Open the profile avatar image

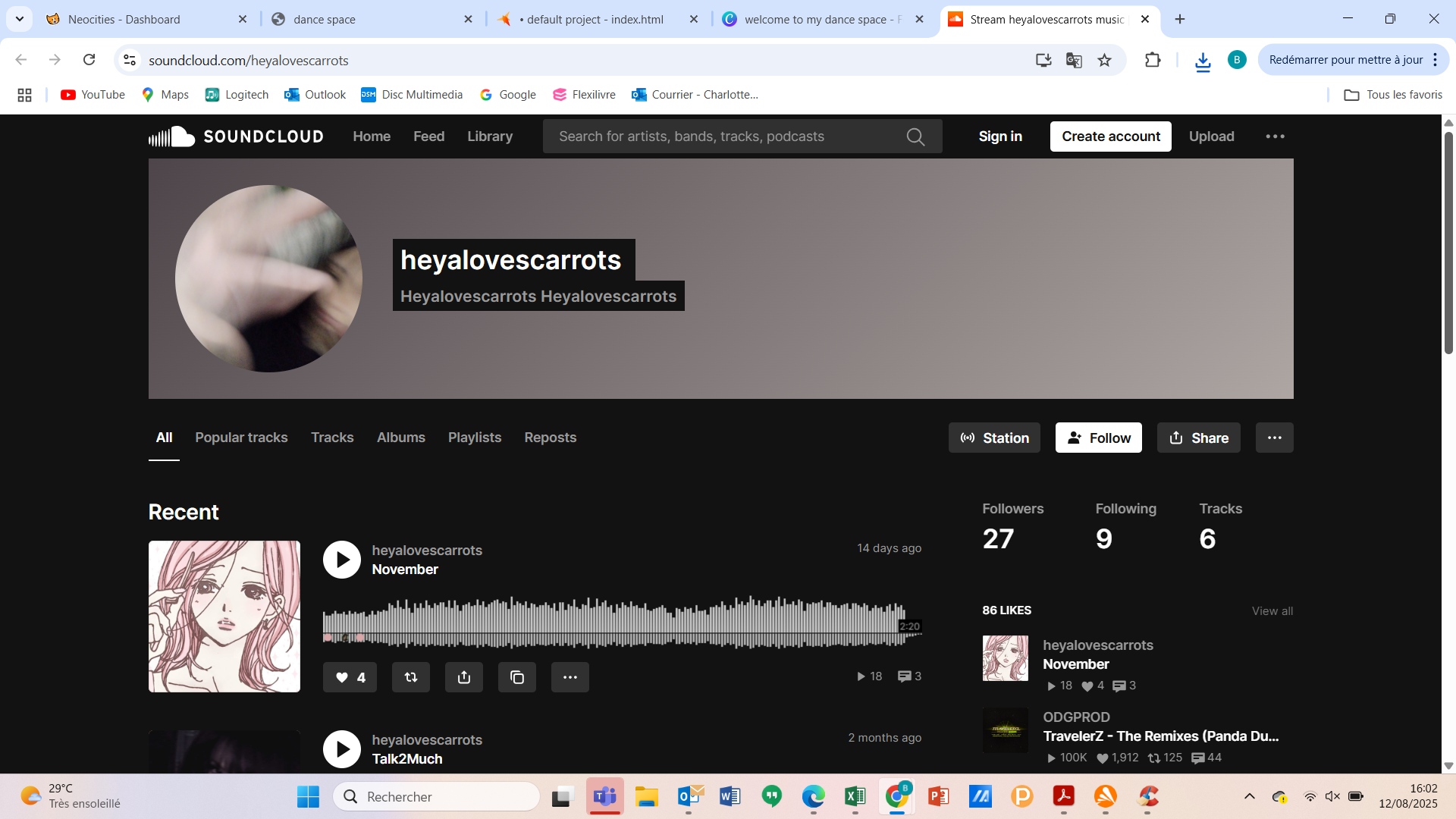coord(268,278)
